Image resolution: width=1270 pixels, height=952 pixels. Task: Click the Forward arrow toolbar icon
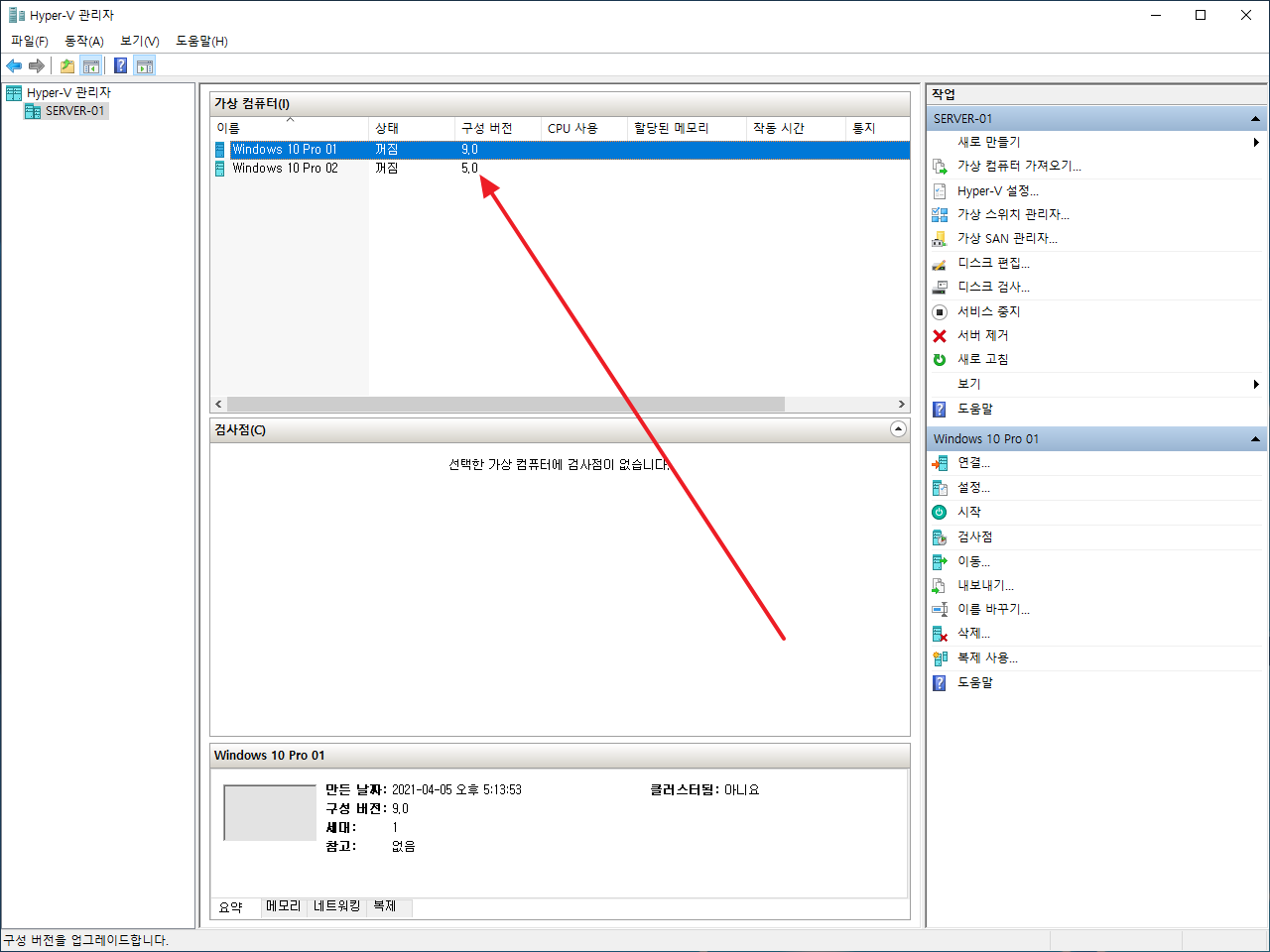point(37,65)
